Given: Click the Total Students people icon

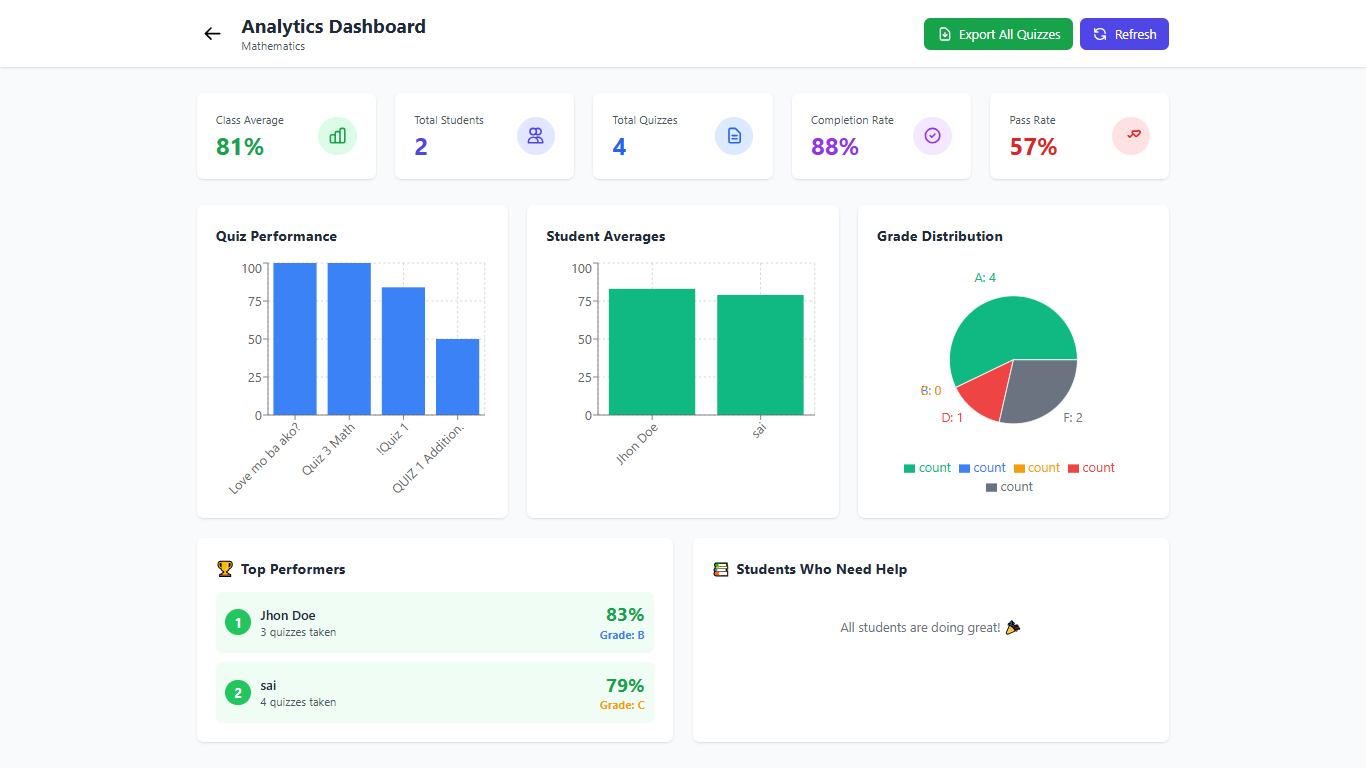Looking at the screenshot, I should pyautogui.click(x=535, y=136).
